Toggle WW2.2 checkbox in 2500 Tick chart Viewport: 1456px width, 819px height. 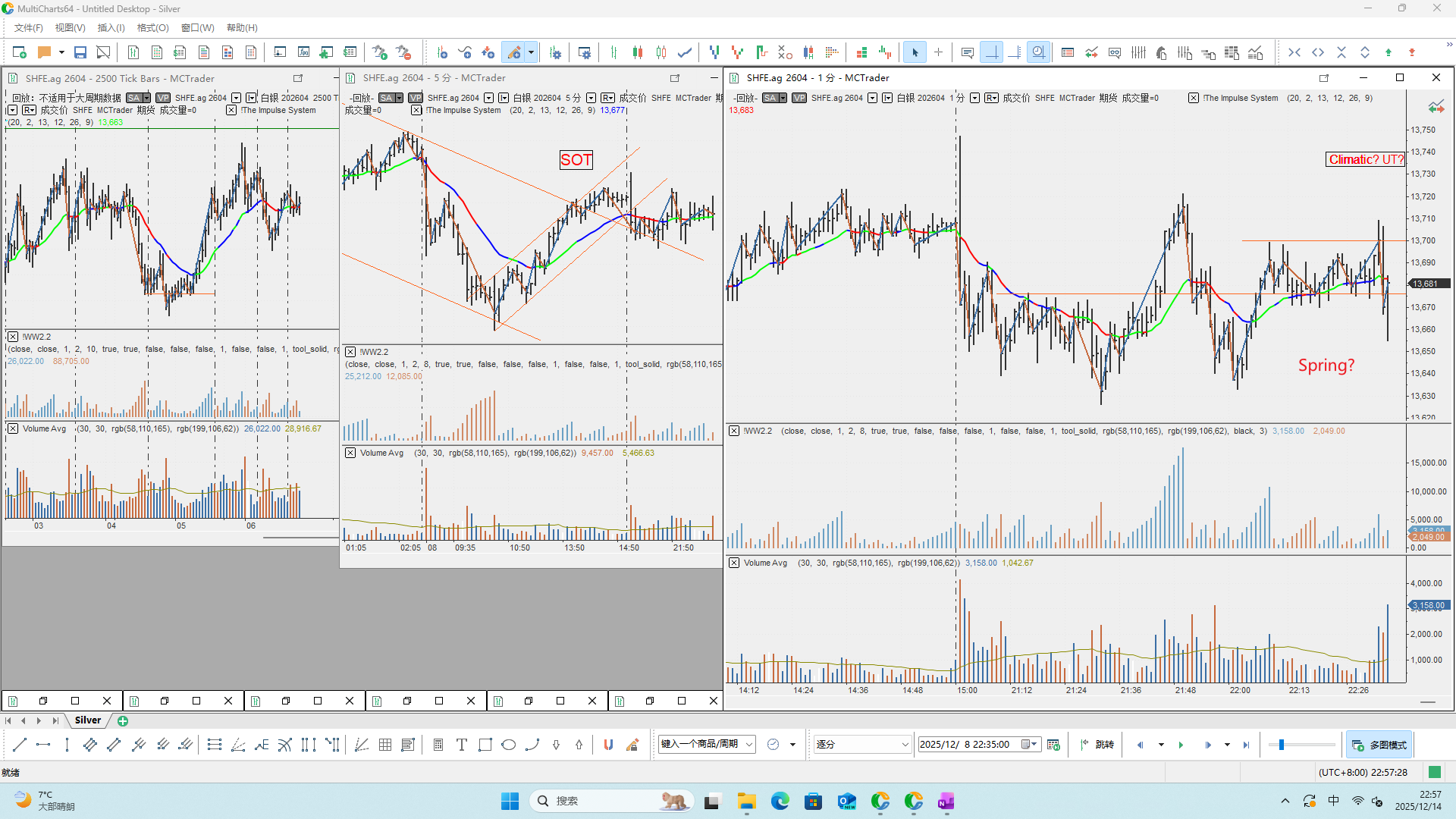point(13,337)
